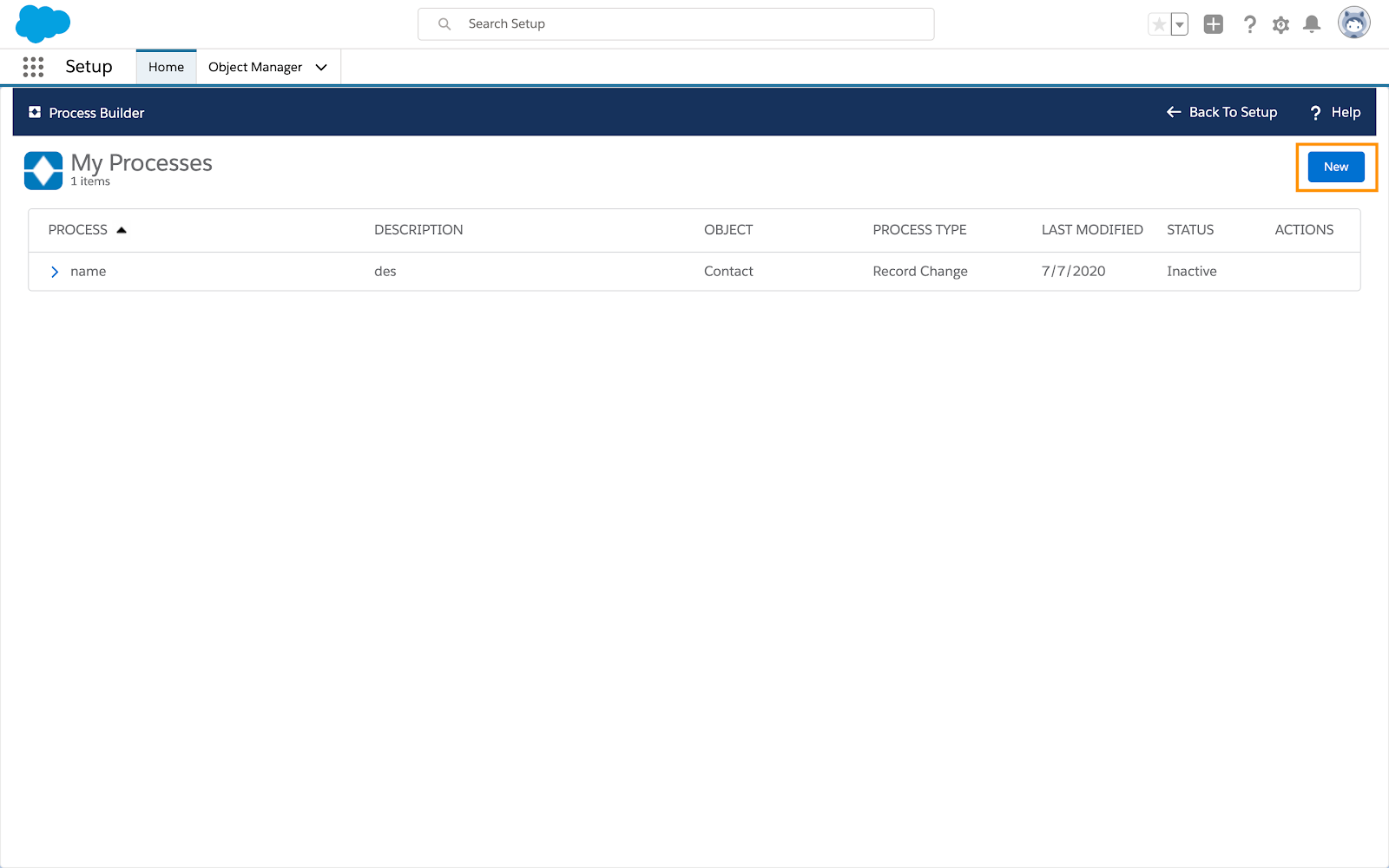View notifications bell
Viewport: 1389px width, 868px height.
point(1312,24)
